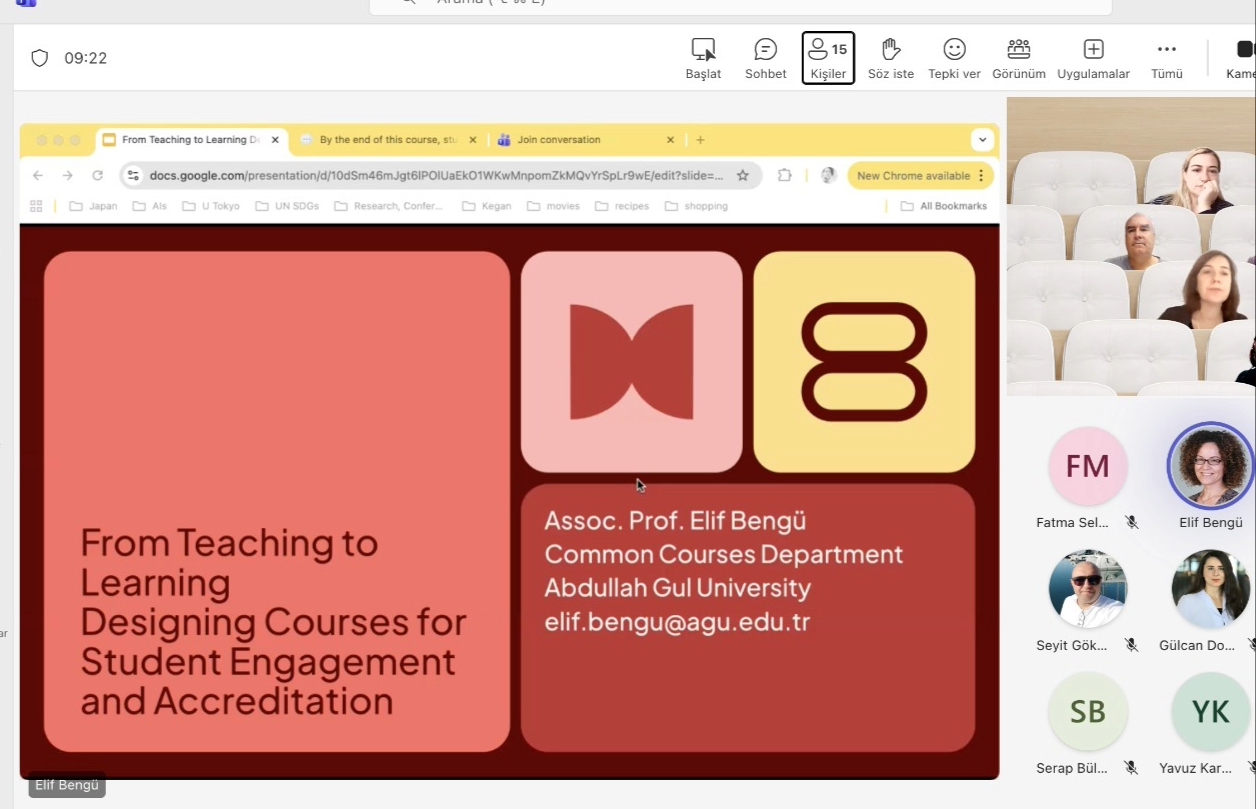The height and width of the screenshot is (809, 1256).
Task: Select Seyit Gök... participant avatar
Action: click(x=1087, y=589)
